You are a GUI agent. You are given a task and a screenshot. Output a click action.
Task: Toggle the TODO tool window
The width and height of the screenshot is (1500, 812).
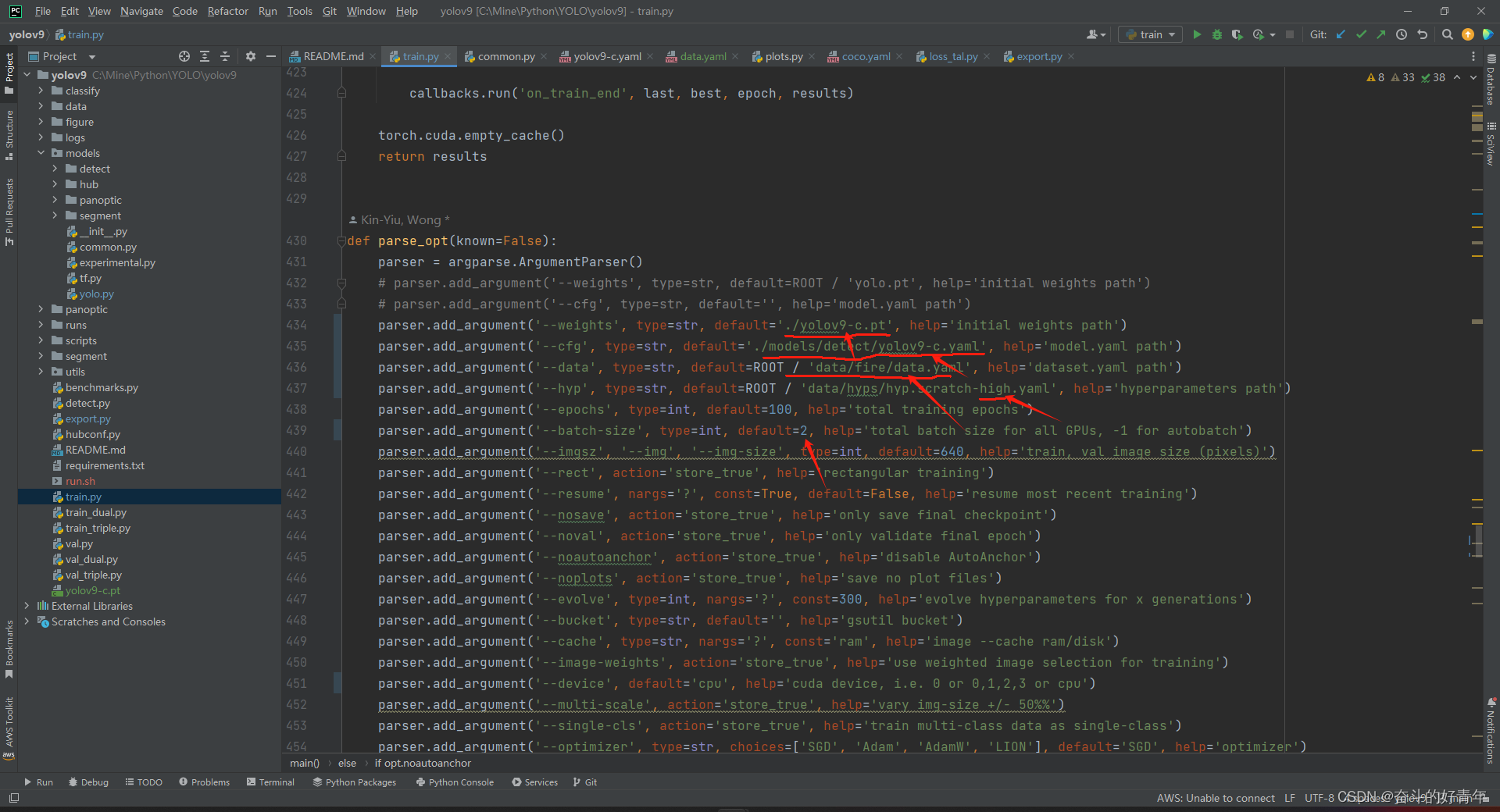tap(144, 782)
